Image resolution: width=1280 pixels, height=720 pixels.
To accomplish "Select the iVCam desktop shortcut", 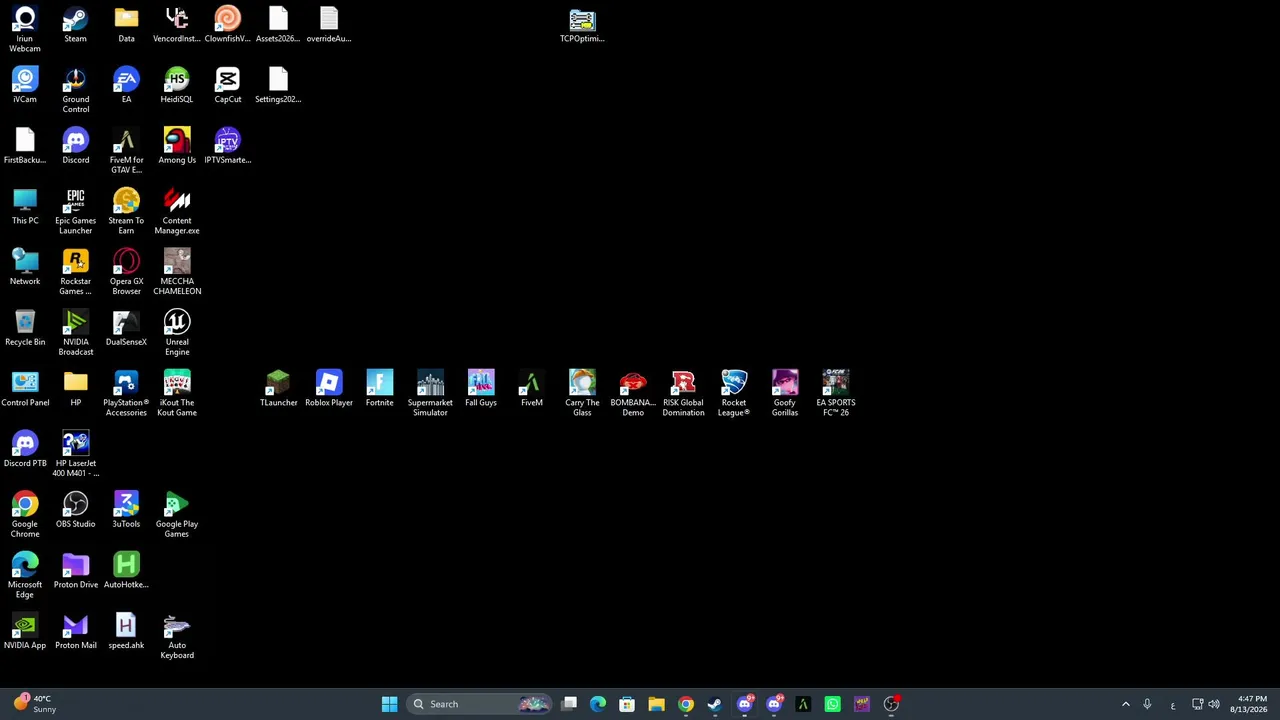I will point(25,86).
